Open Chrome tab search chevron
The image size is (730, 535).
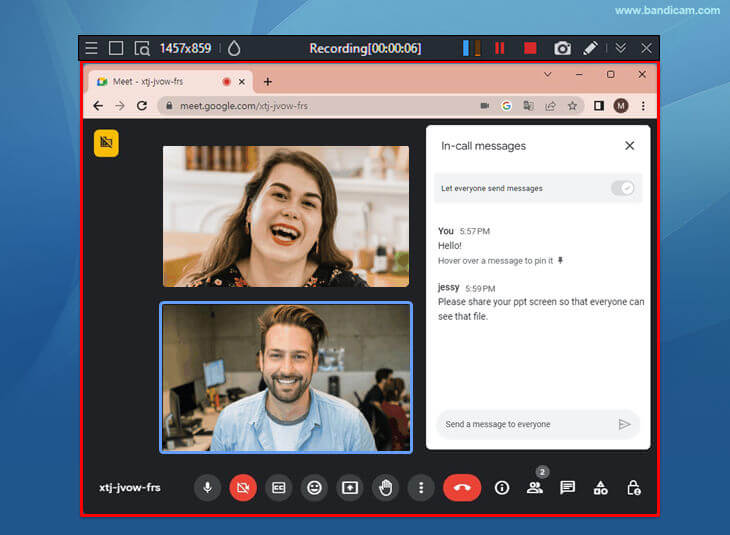point(548,74)
